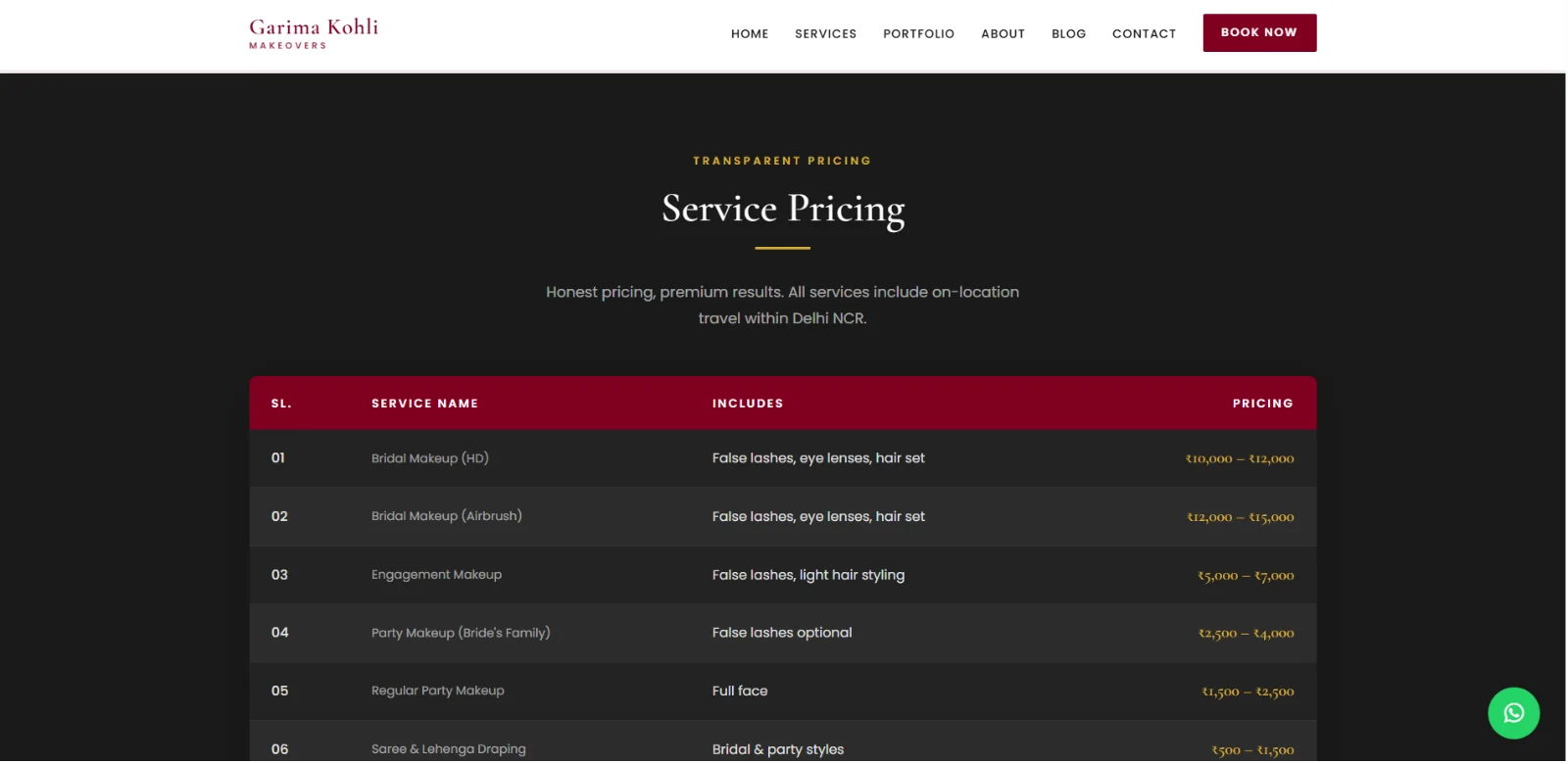
Task: Select the Includes column header
Action: point(748,404)
